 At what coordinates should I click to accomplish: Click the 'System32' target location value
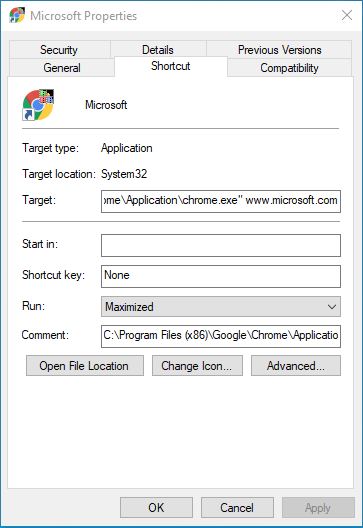click(124, 174)
